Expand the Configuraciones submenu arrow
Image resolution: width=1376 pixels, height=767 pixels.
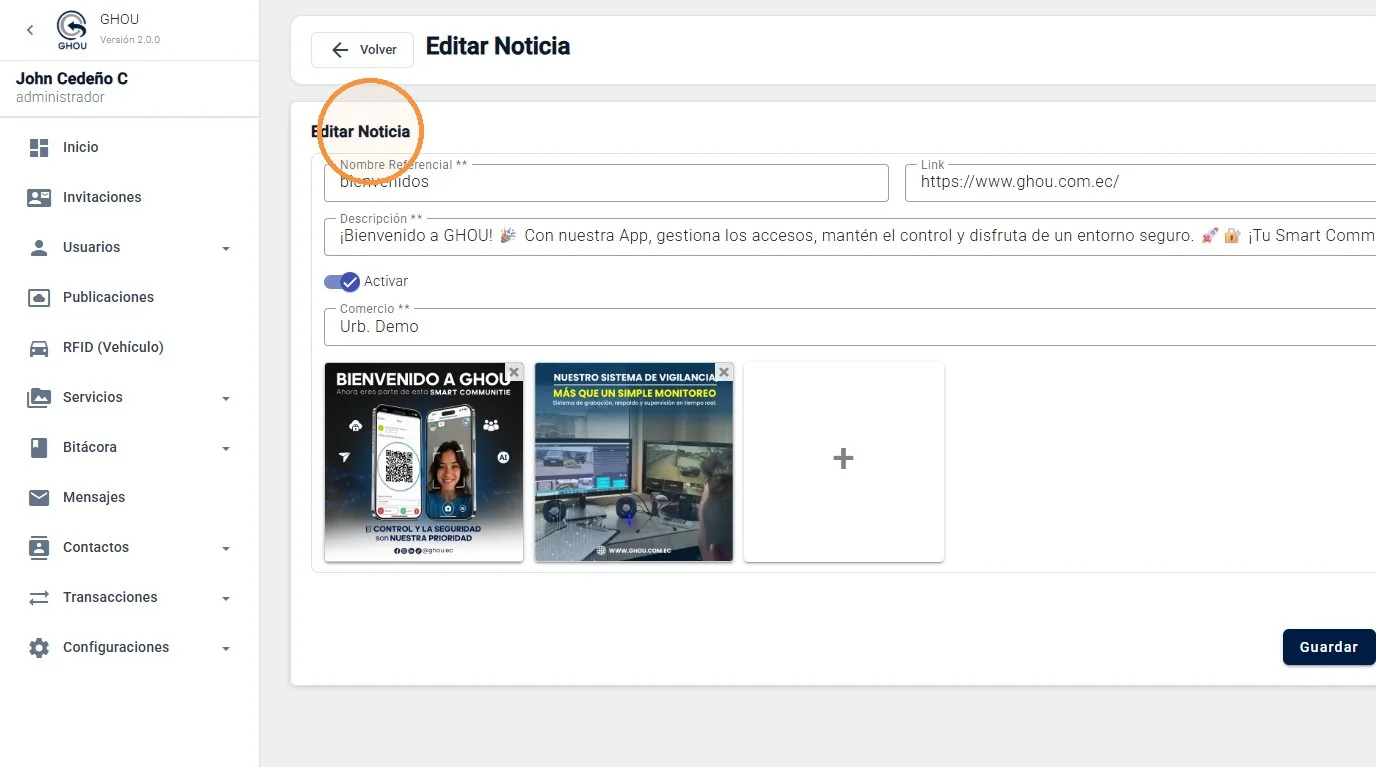(226, 649)
